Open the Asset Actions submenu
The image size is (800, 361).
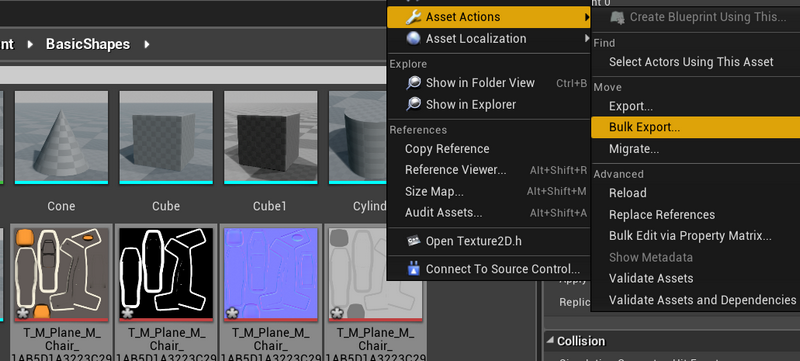489,17
